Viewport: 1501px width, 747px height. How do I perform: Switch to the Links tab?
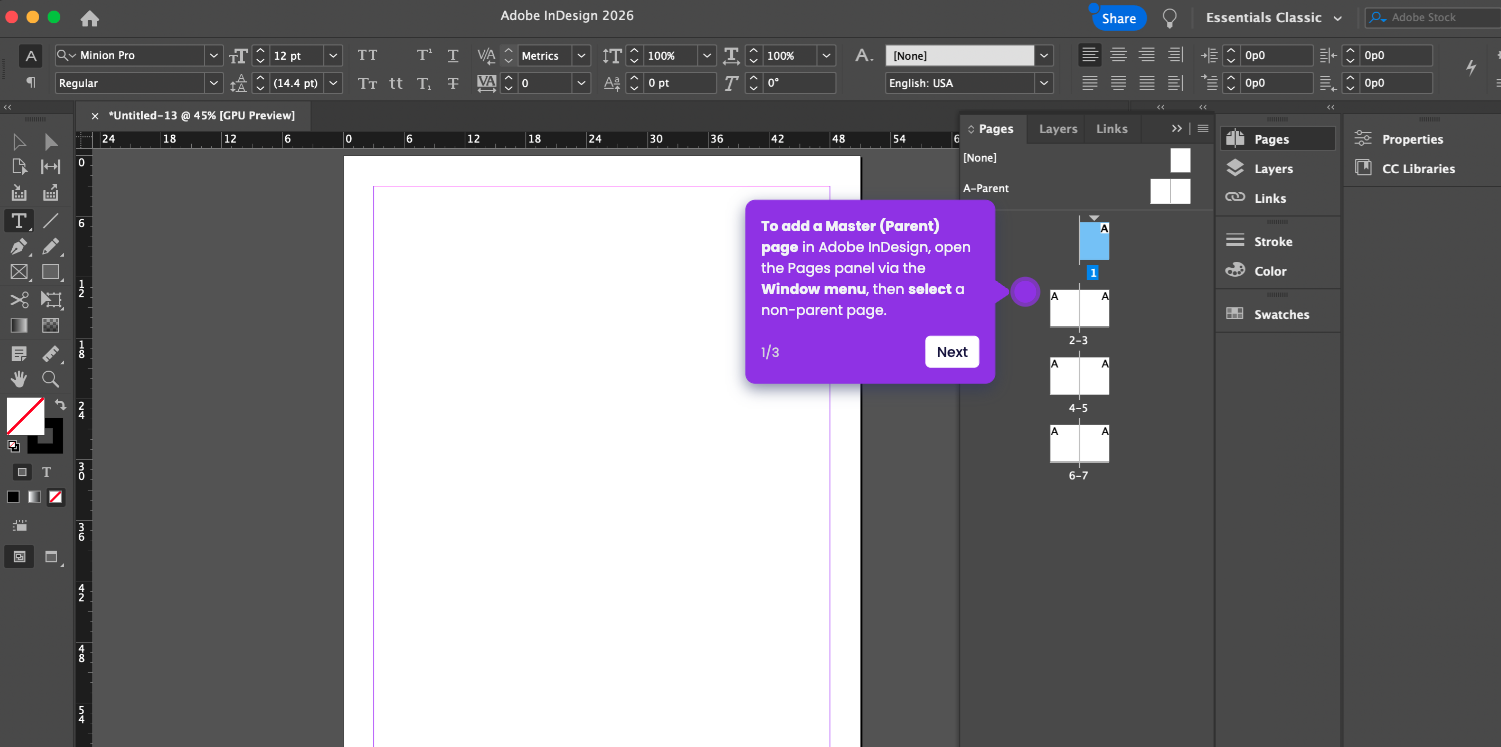(1111, 129)
